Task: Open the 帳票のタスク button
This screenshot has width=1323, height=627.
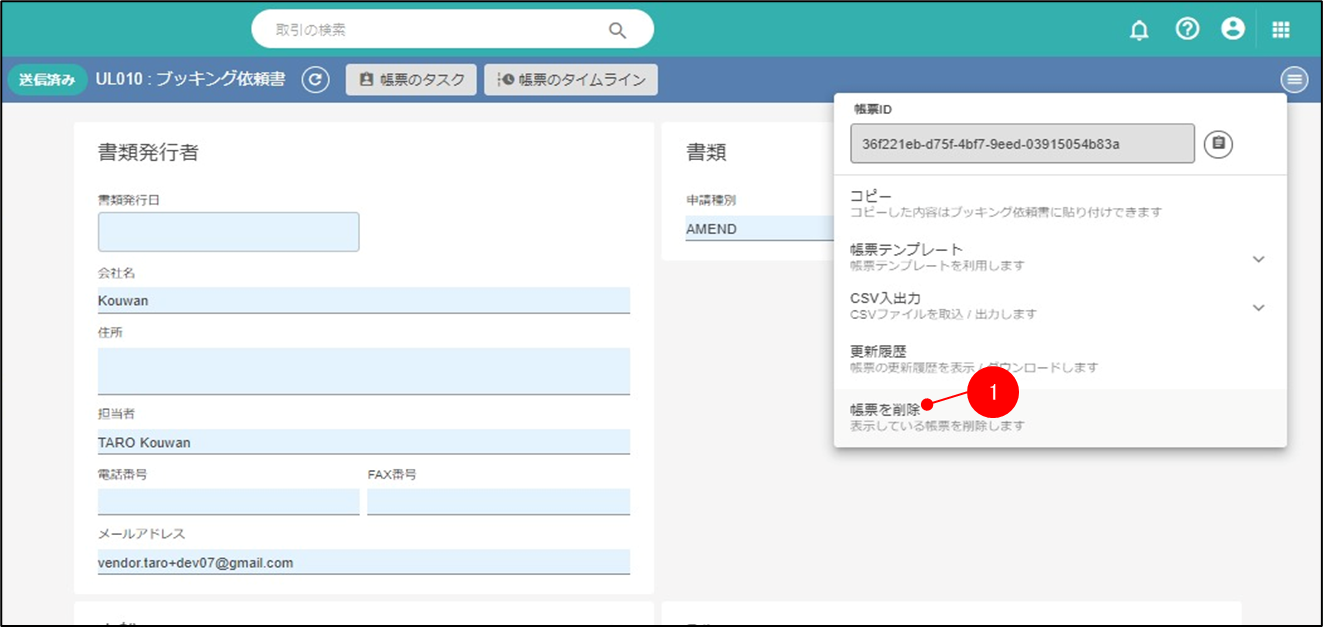Action: click(411, 80)
